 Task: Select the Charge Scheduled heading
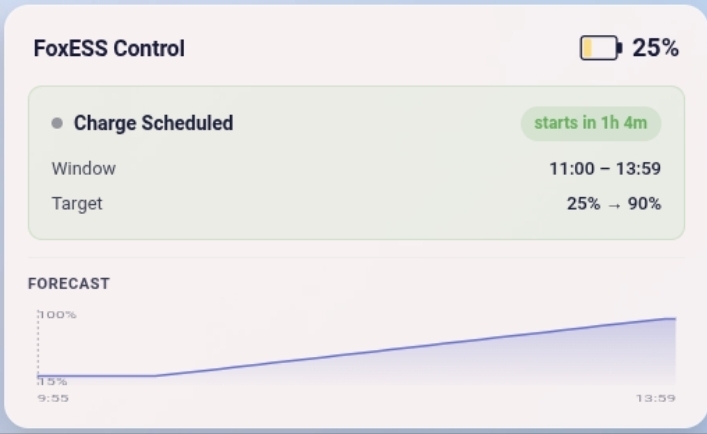point(153,123)
